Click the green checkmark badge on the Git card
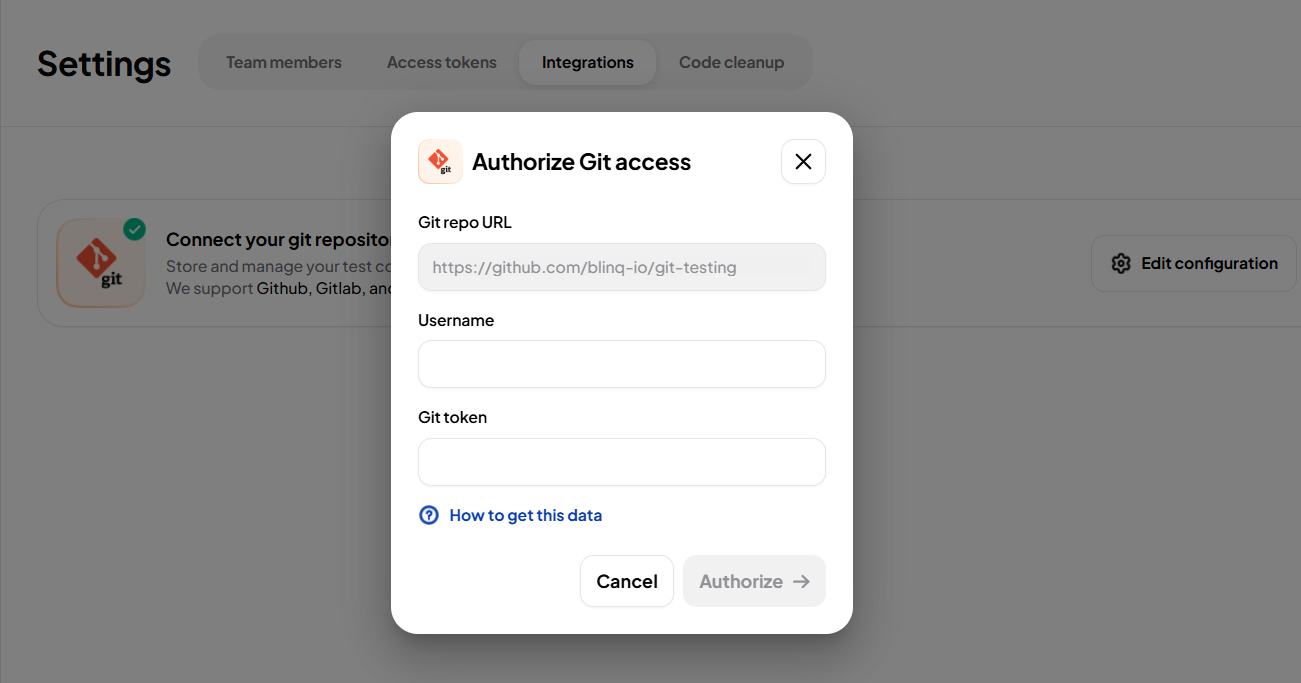Viewport: 1301px width, 683px height. (x=134, y=230)
